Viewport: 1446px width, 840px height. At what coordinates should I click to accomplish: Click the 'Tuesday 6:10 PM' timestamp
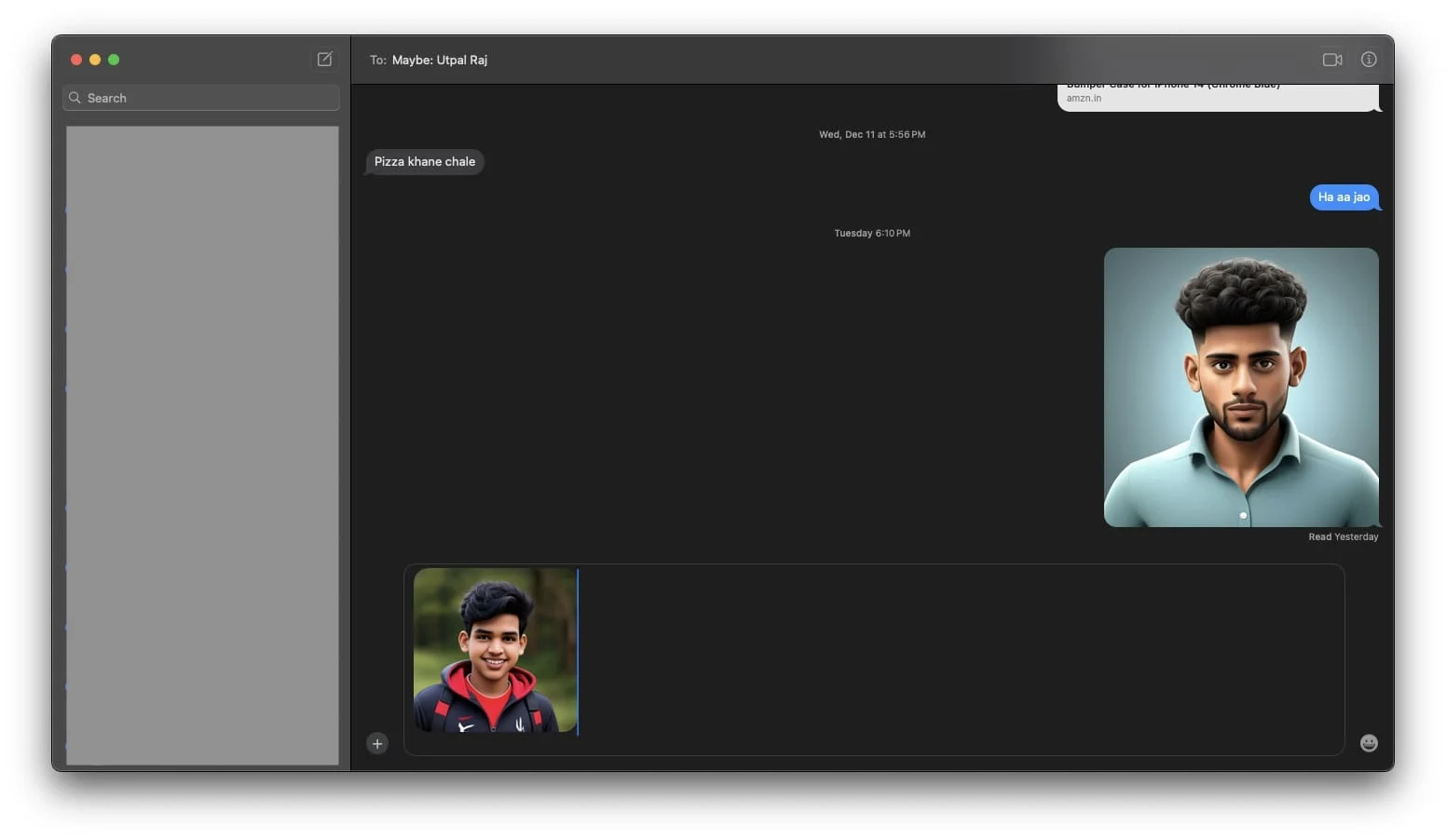872,233
